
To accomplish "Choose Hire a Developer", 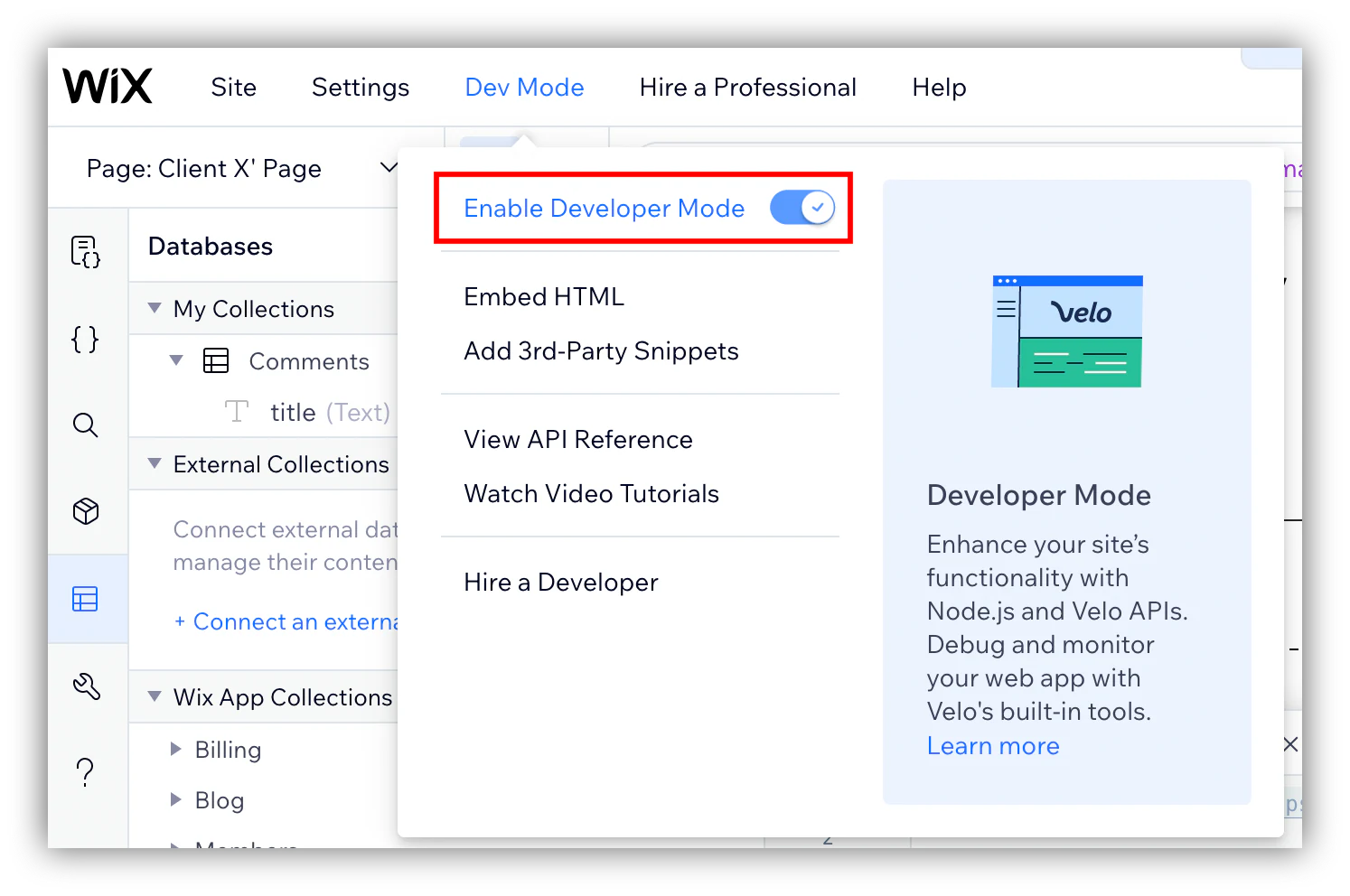I will click(x=560, y=583).
